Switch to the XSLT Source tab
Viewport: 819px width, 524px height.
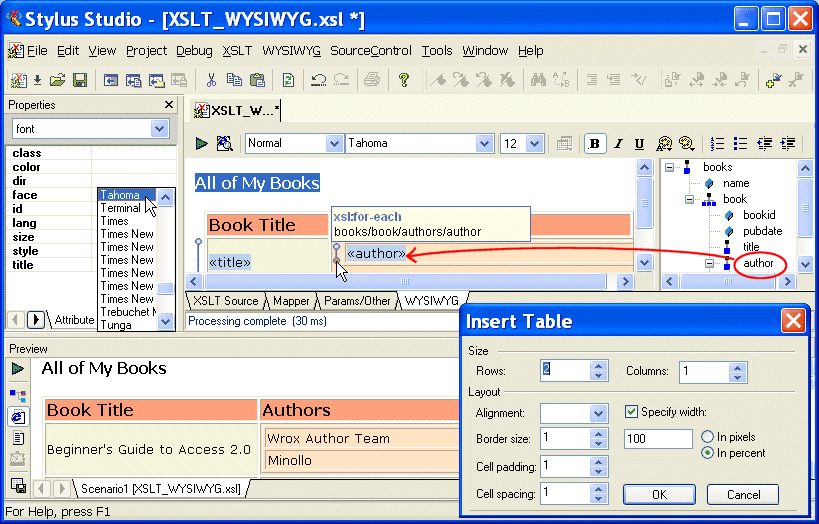[x=225, y=301]
